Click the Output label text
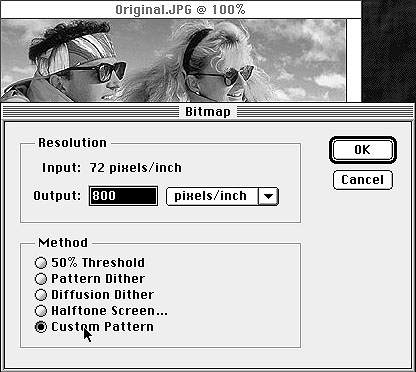Image resolution: width=416 pixels, height=372 pixels. click(57, 195)
